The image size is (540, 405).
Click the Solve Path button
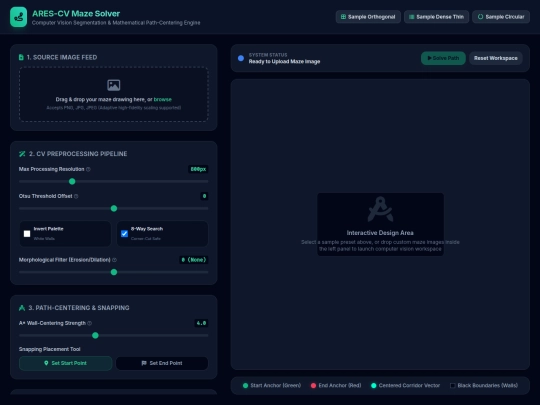[x=443, y=58]
